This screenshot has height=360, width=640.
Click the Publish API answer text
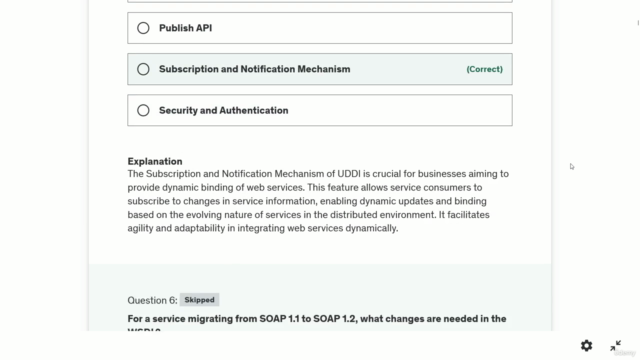(x=185, y=28)
